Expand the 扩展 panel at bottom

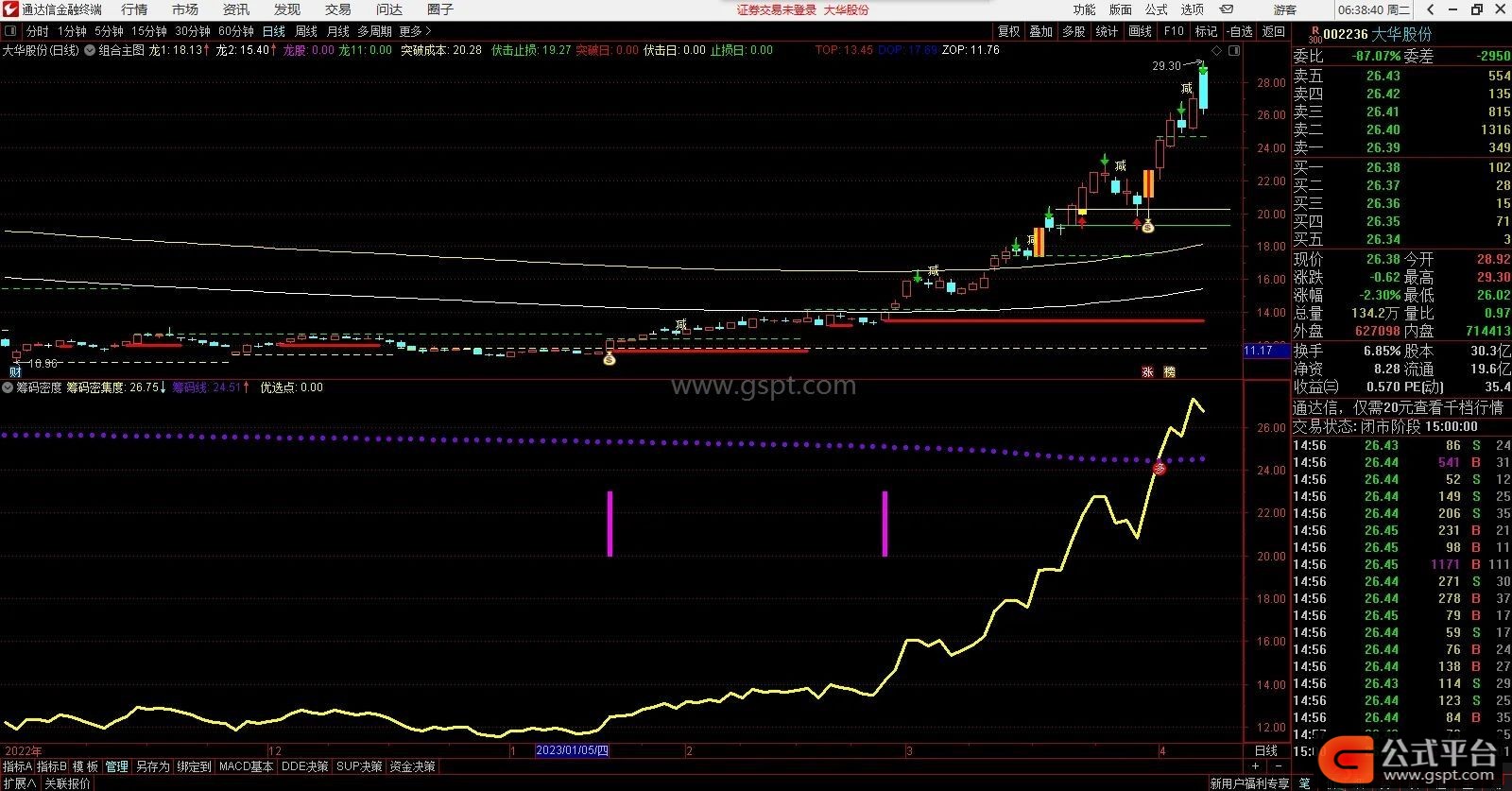point(19,783)
